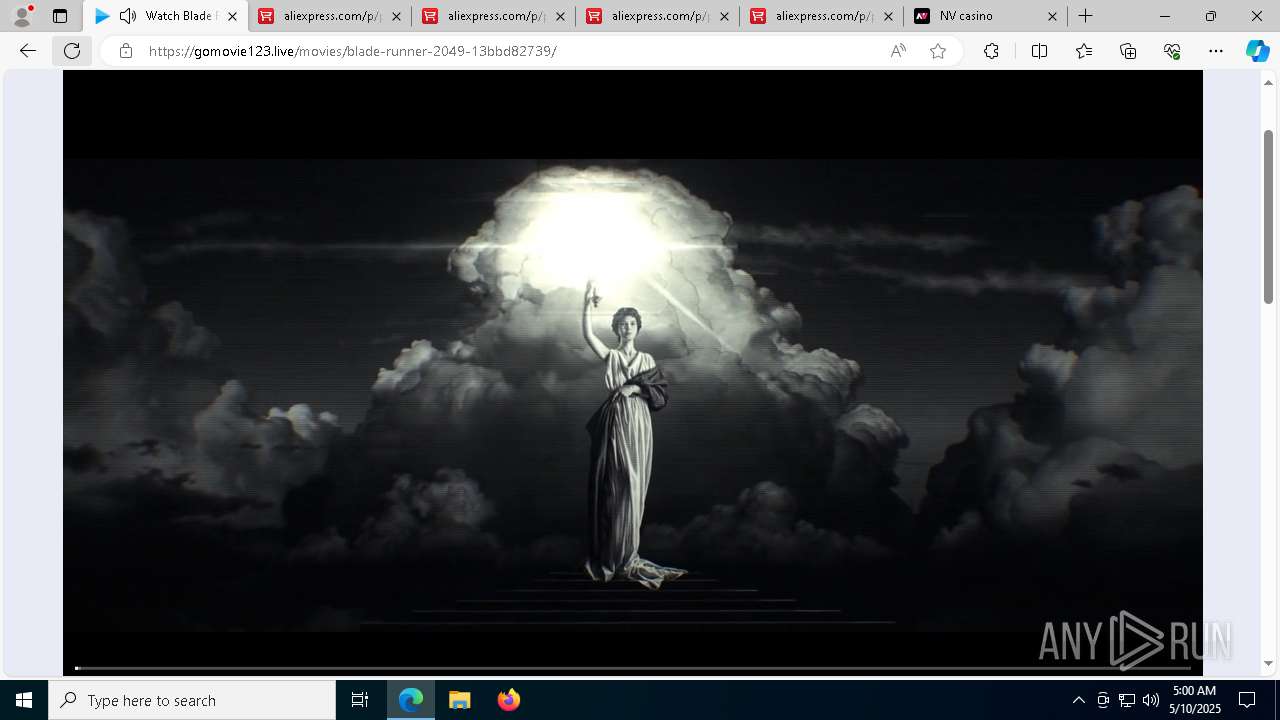Open Browser essentials
1280x720 pixels.
coord(1172,51)
